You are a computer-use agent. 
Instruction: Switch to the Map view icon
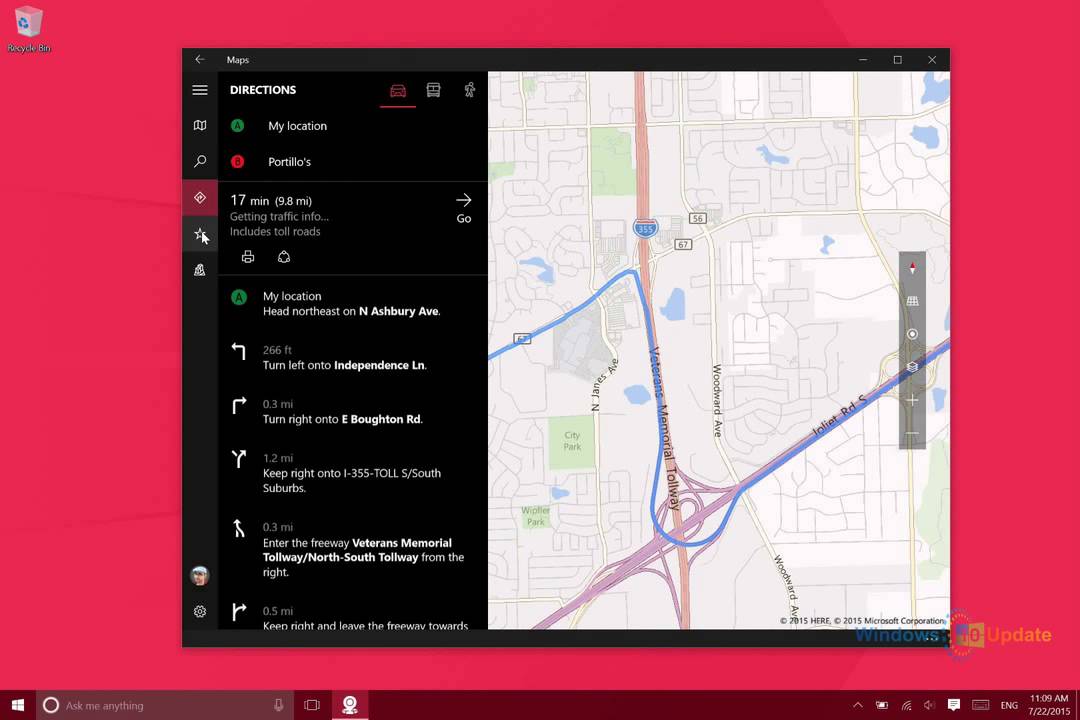tap(200, 125)
